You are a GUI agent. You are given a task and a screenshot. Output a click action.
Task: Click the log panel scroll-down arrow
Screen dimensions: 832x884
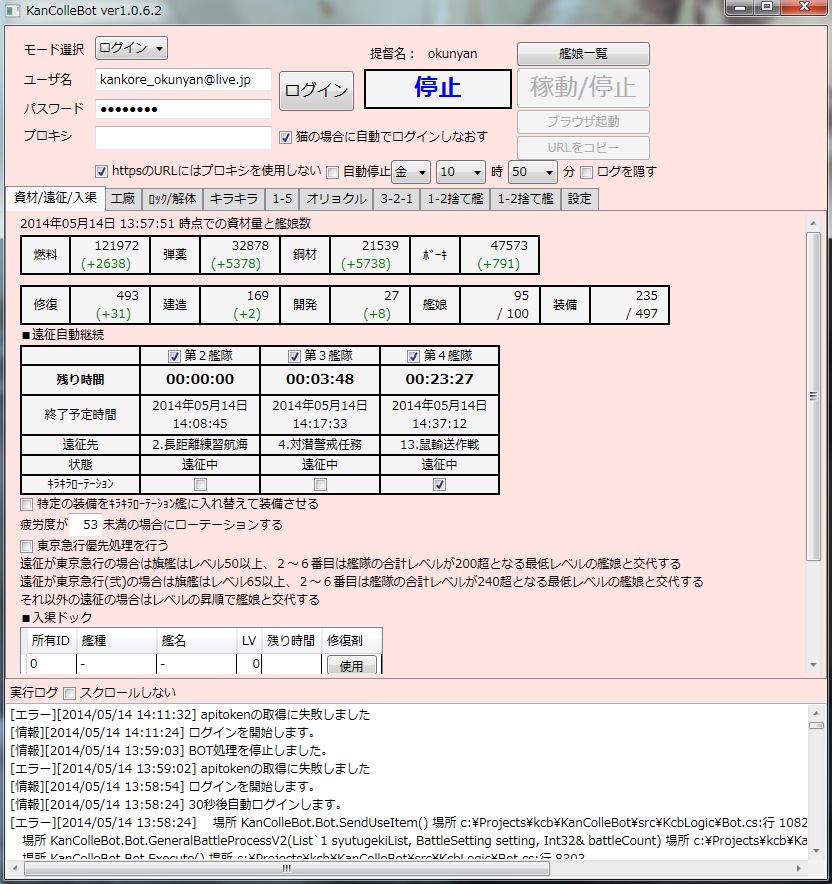816,851
